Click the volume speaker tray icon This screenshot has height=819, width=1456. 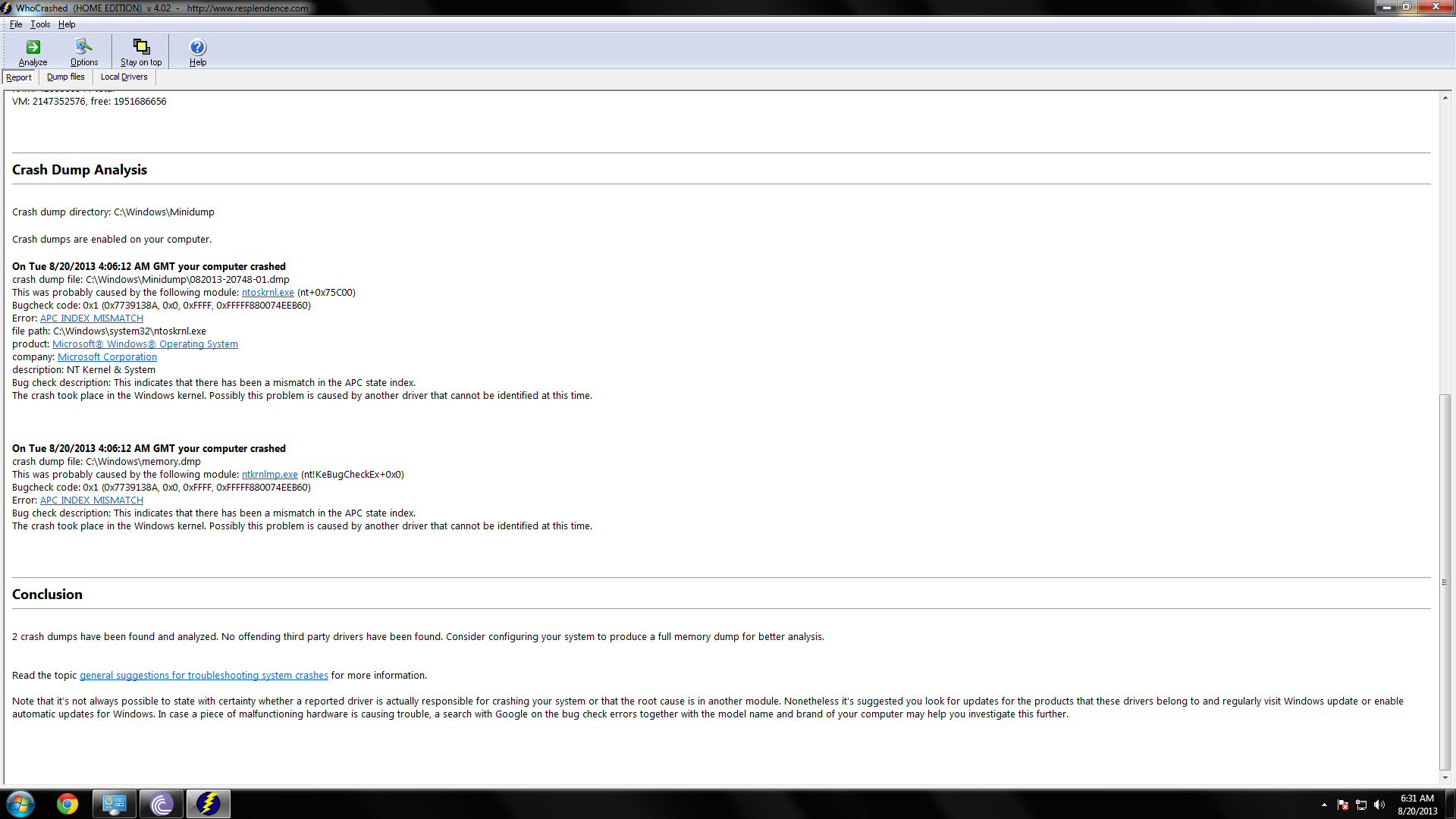[x=1379, y=805]
